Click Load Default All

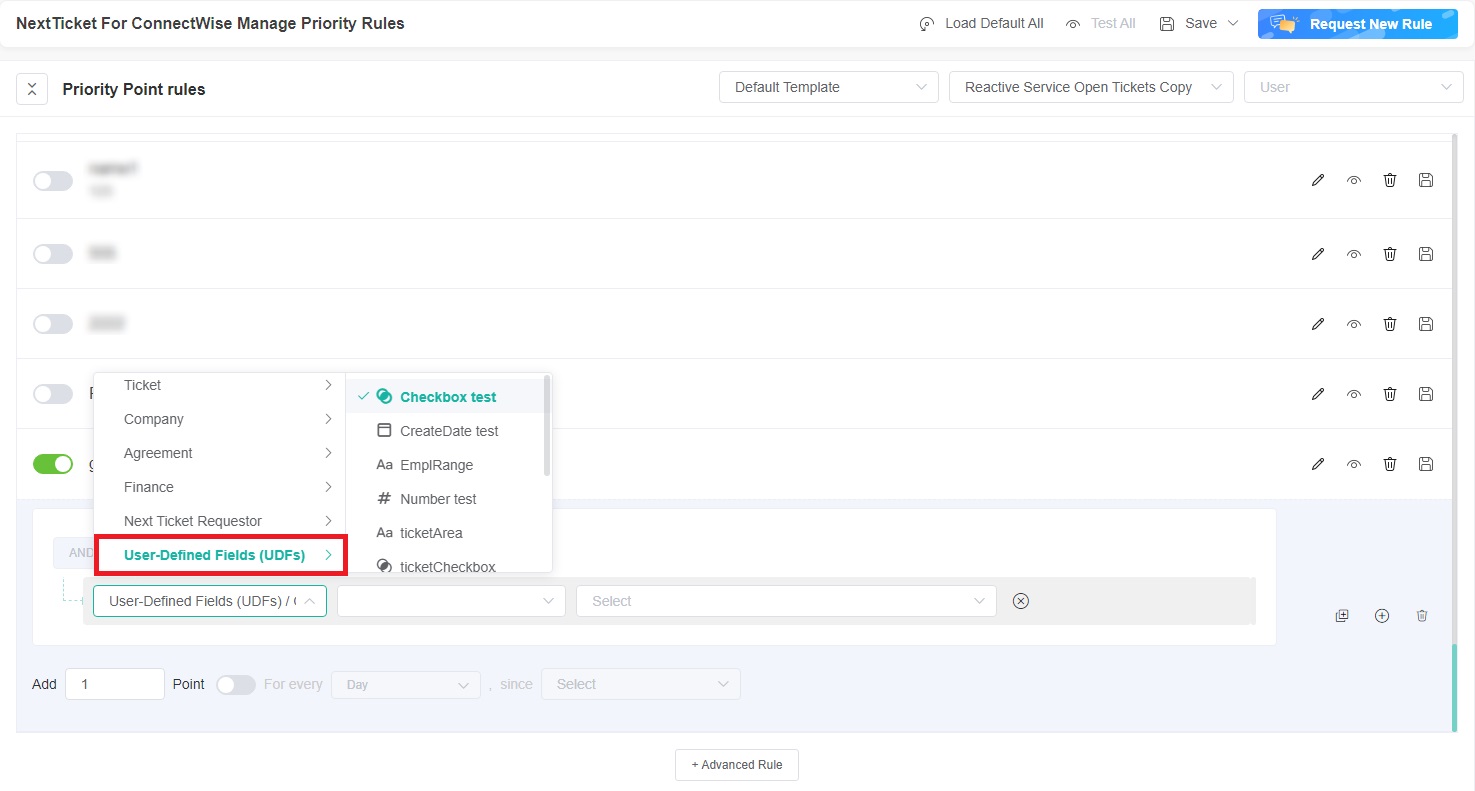tap(981, 23)
